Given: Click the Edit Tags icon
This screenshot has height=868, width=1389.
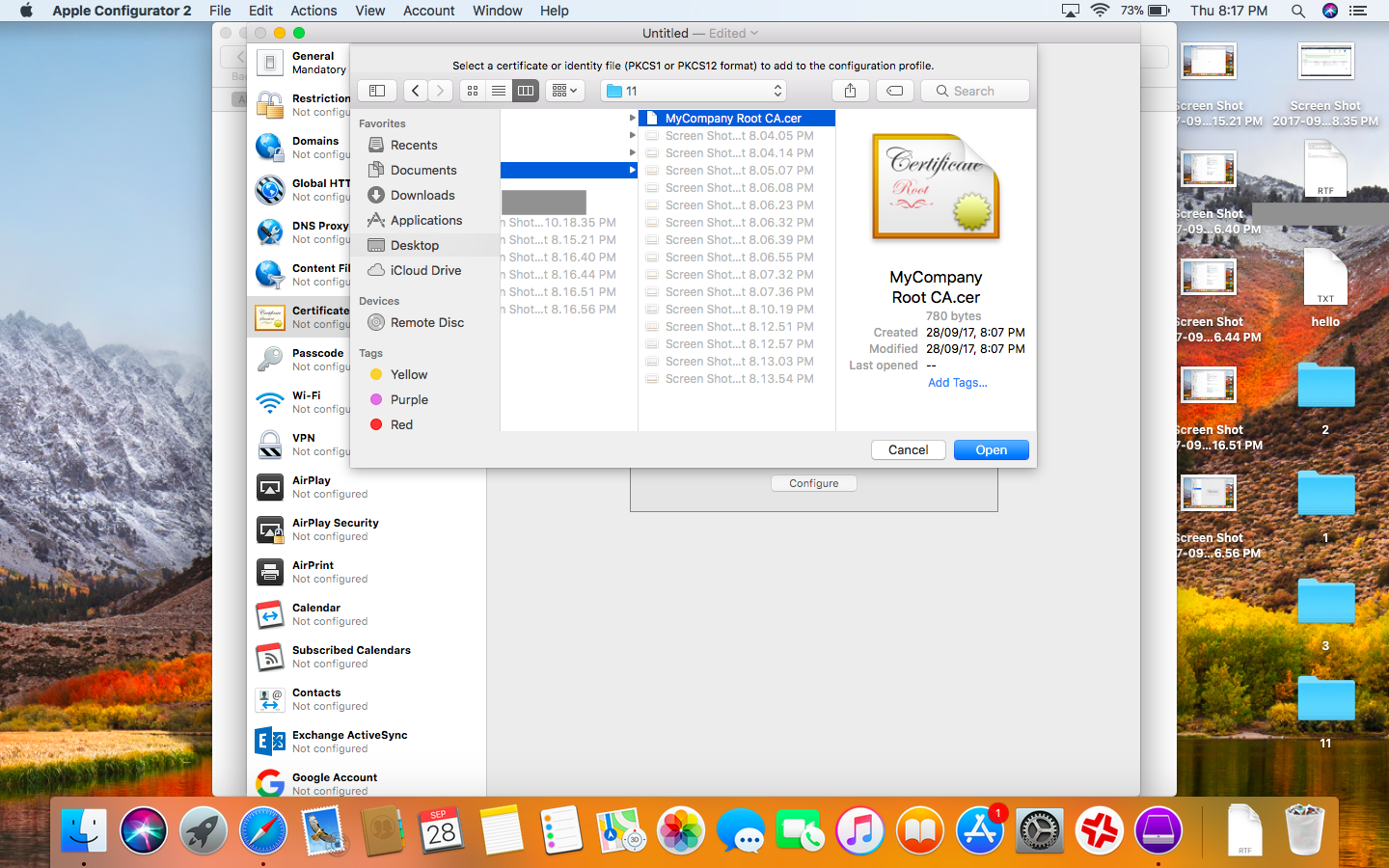Looking at the screenshot, I should pos(895,91).
